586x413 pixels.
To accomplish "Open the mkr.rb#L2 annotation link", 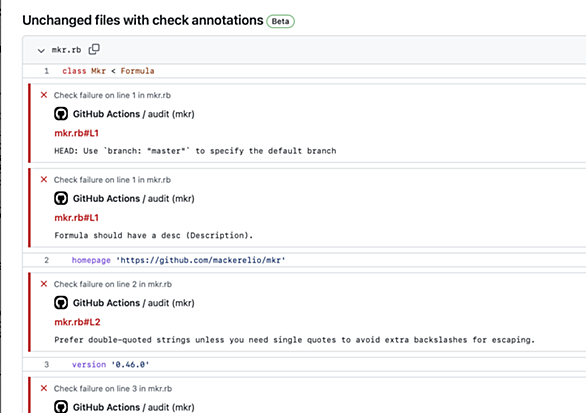I will [x=77, y=322].
